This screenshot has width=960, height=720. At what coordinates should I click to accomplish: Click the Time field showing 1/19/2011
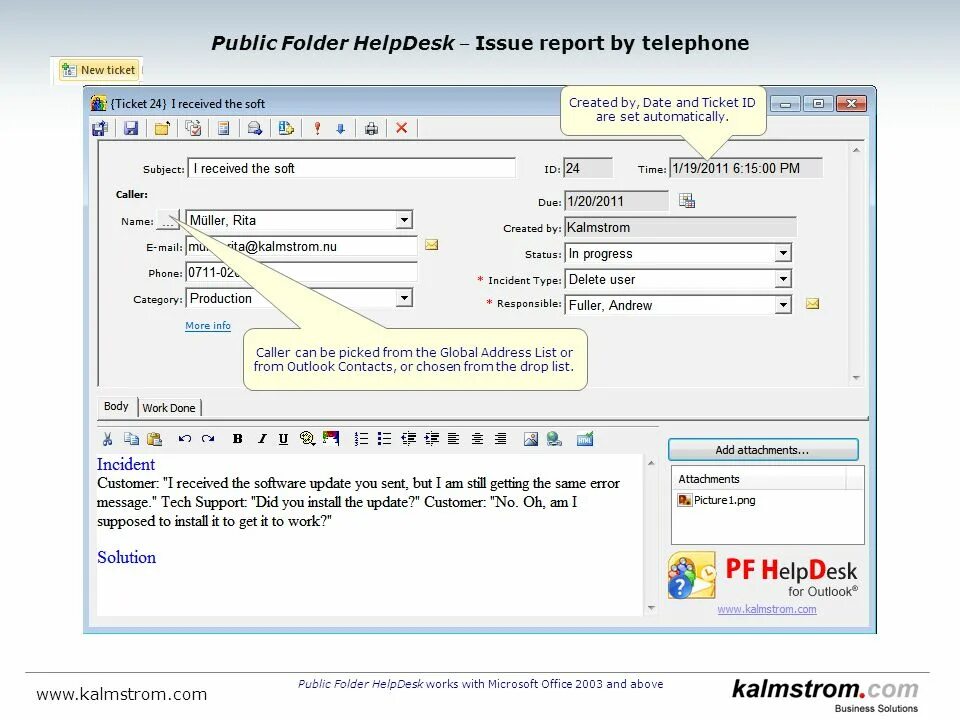(x=746, y=168)
